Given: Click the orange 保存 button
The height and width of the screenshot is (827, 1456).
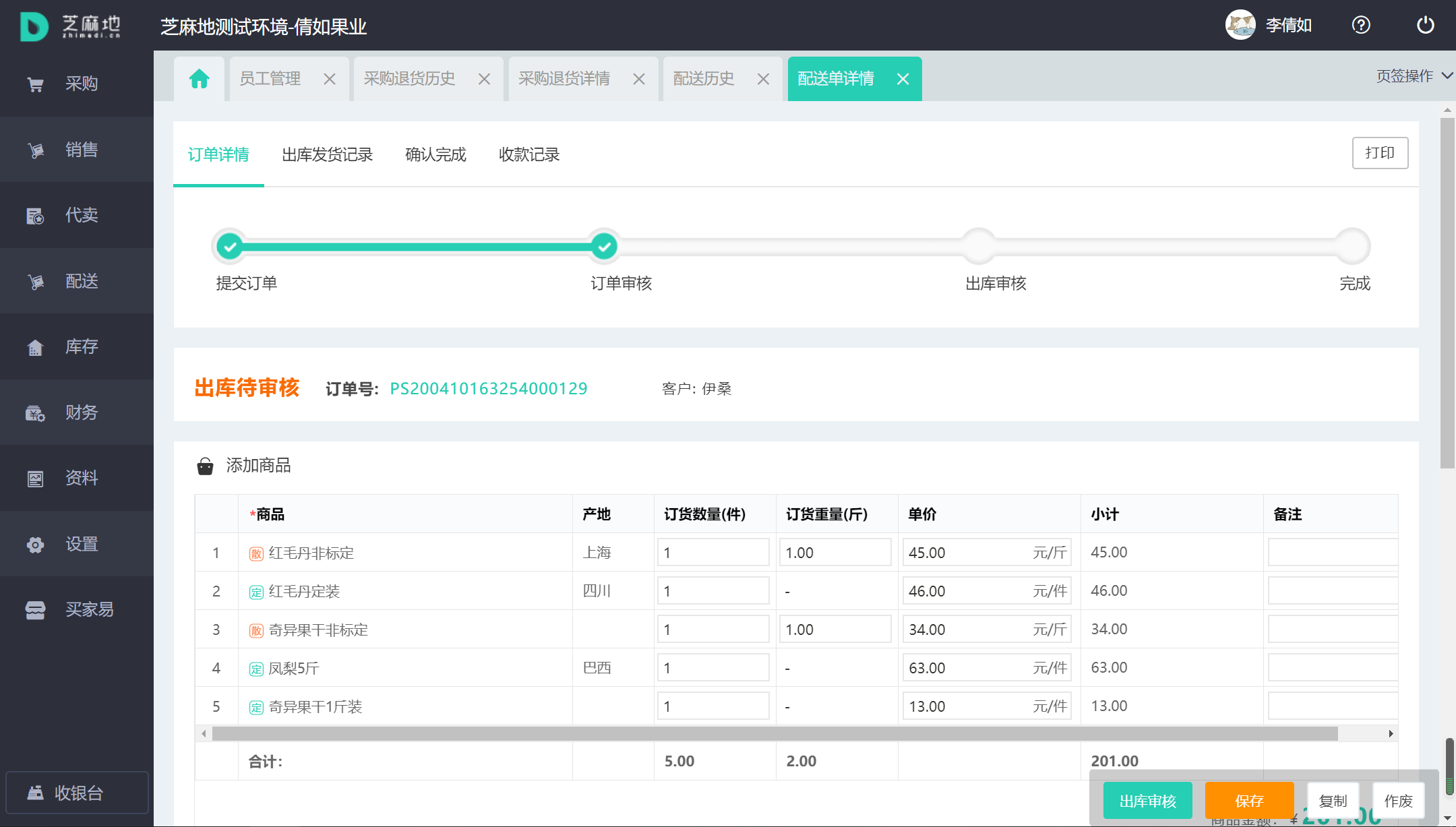Looking at the screenshot, I should tap(1249, 801).
